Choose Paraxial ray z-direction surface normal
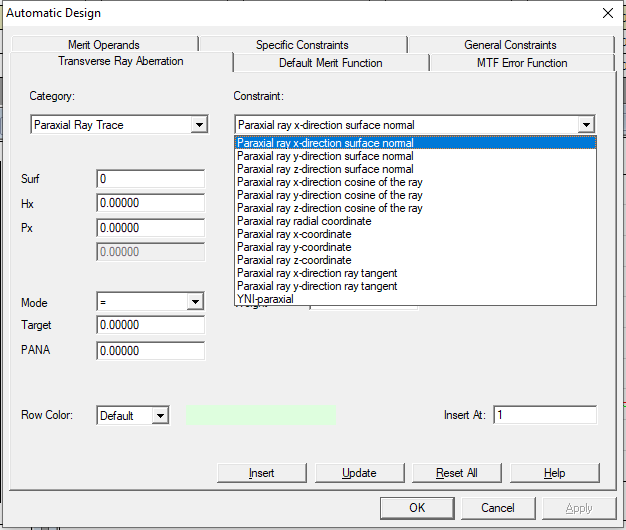 (415, 169)
